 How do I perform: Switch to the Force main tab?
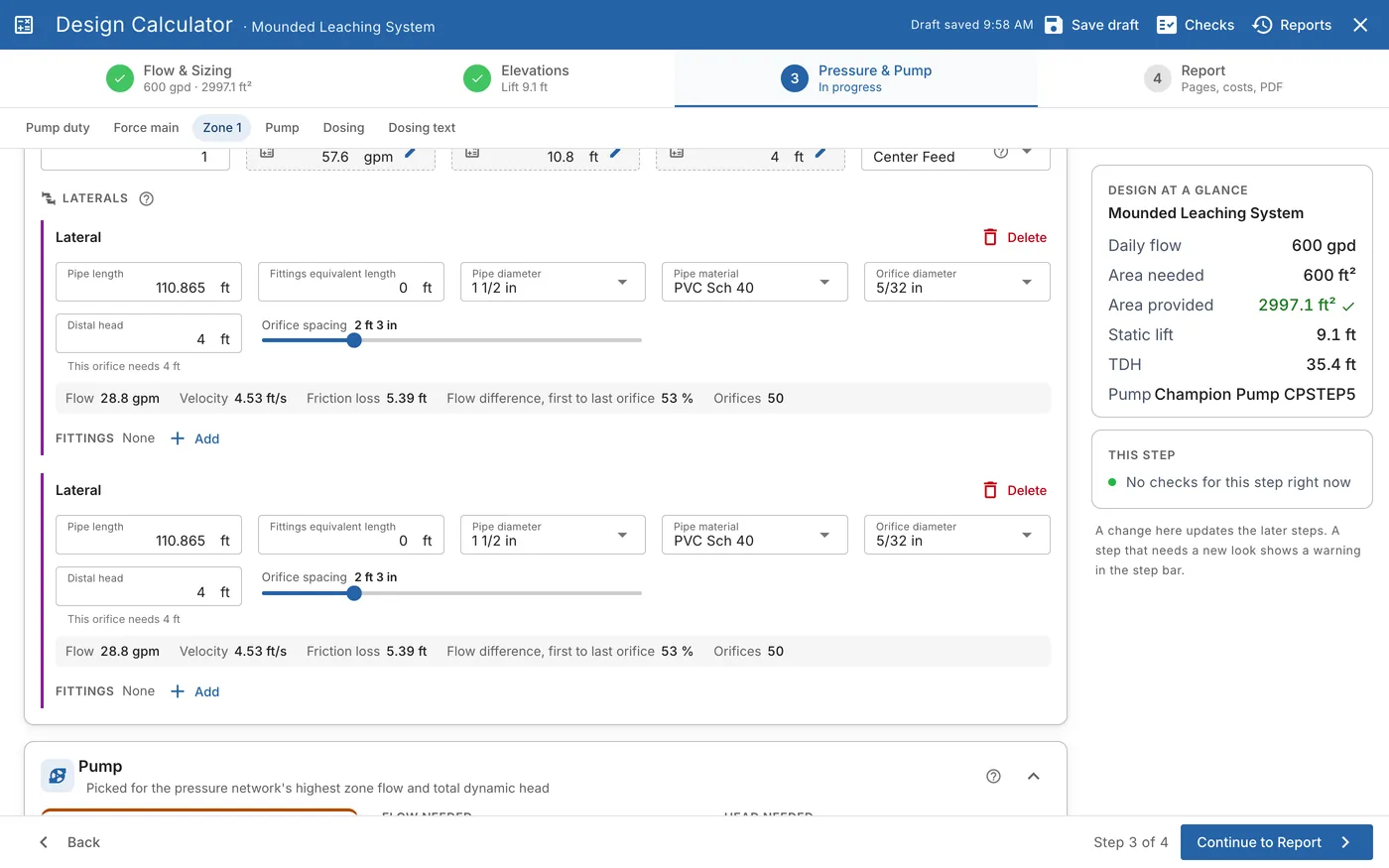(146, 128)
